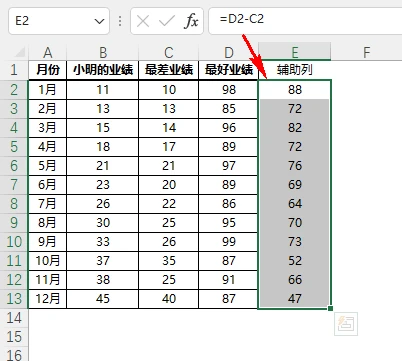The width and height of the screenshot is (402, 361).
Task: Open the Name Box dropdown arrow
Action: (99, 22)
